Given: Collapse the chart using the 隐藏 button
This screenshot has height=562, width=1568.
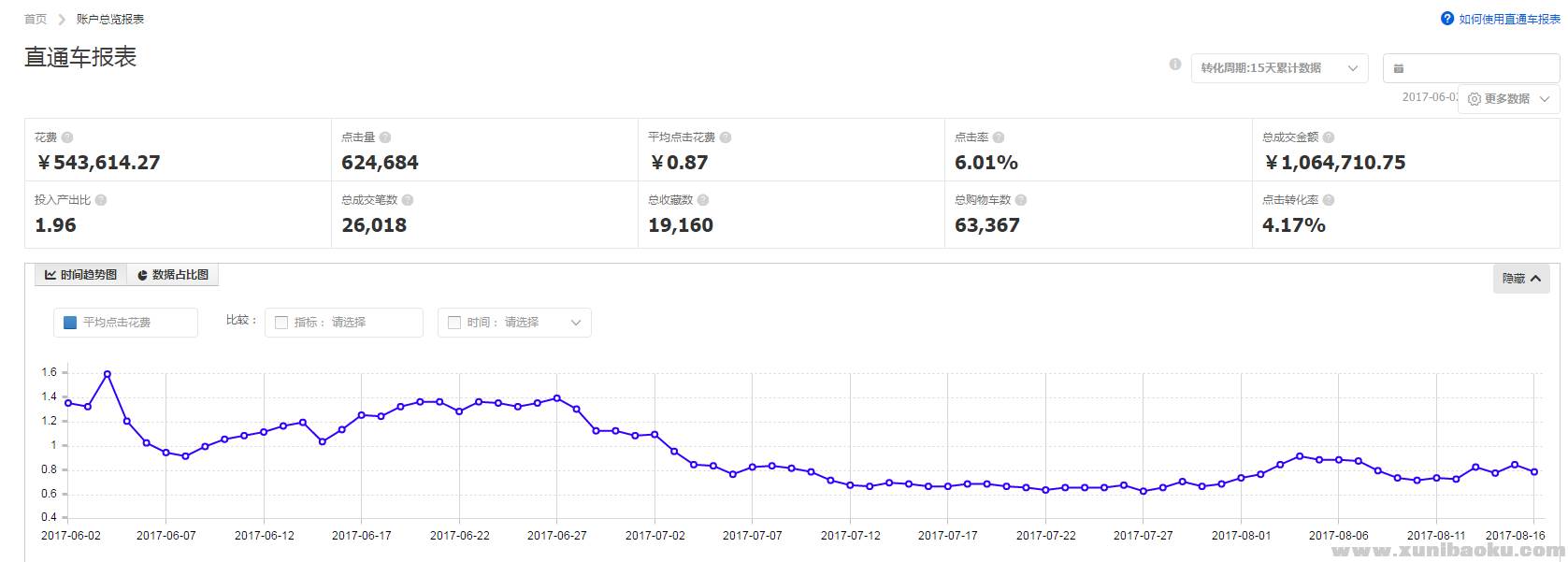Looking at the screenshot, I should 1520,279.
